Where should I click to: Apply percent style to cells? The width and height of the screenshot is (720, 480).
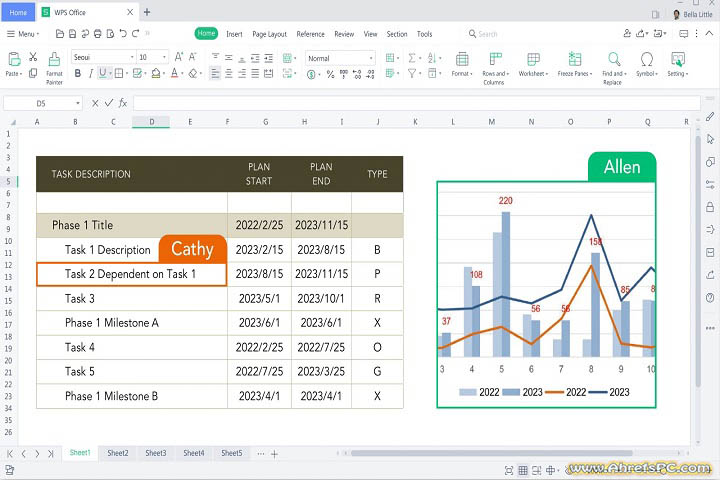(x=330, y=74)
